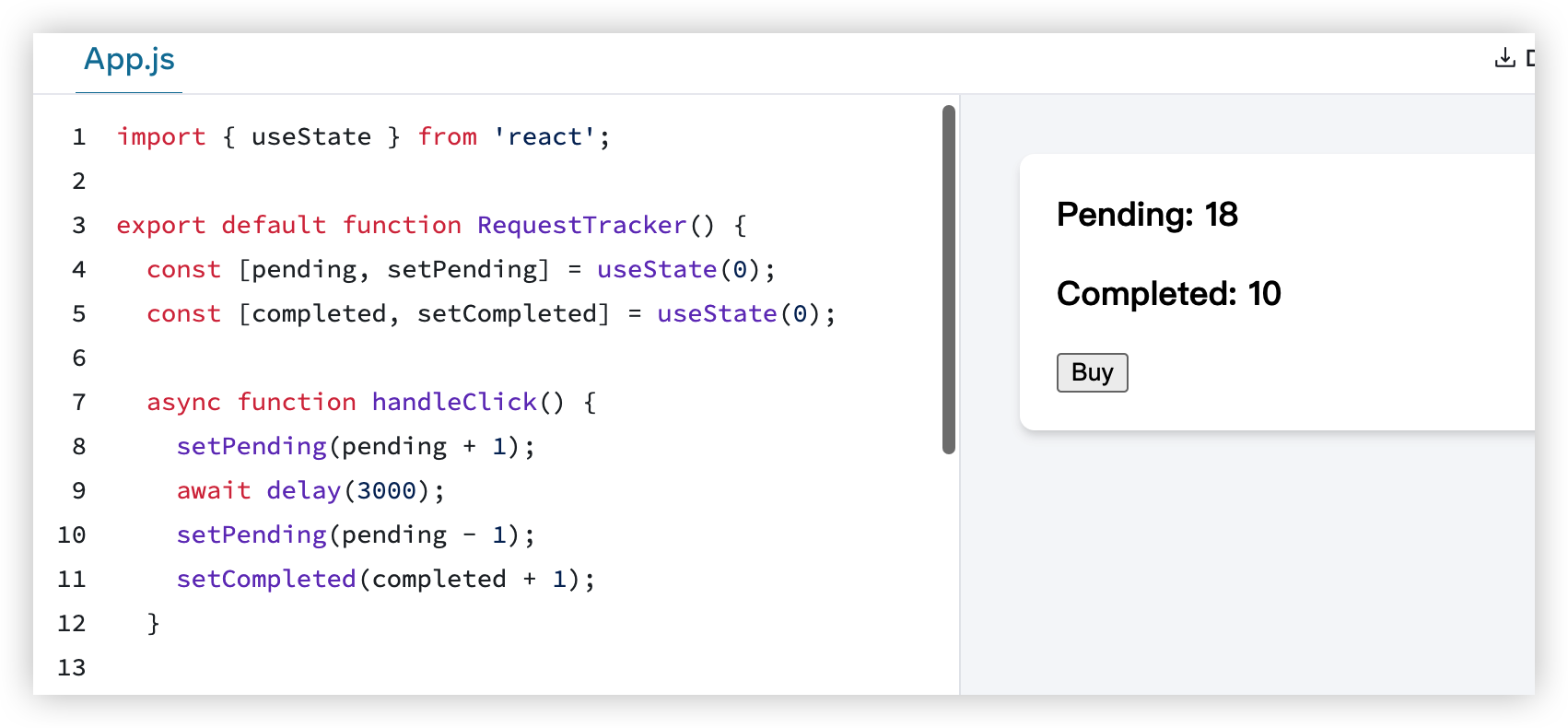Image resolution: width=1568 pixels, height=728 pixels.
Task: Click the Completed: 10 heading in the preview
Action: coord(1168,294)
